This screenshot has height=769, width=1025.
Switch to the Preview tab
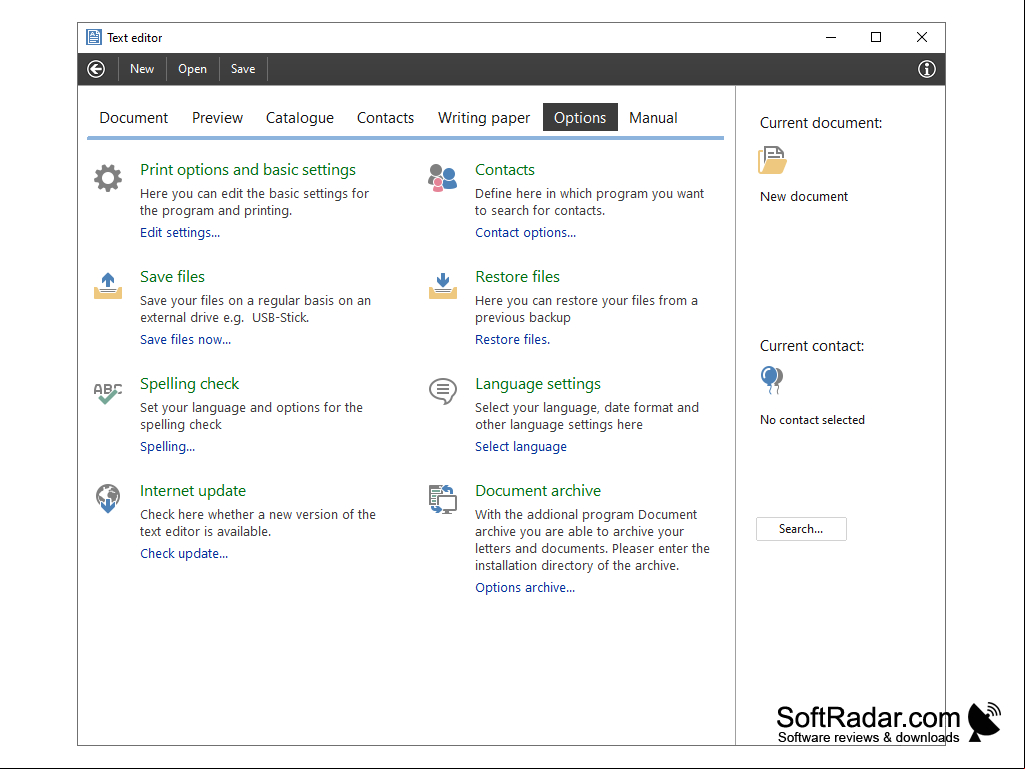click(x=217, y=118)
